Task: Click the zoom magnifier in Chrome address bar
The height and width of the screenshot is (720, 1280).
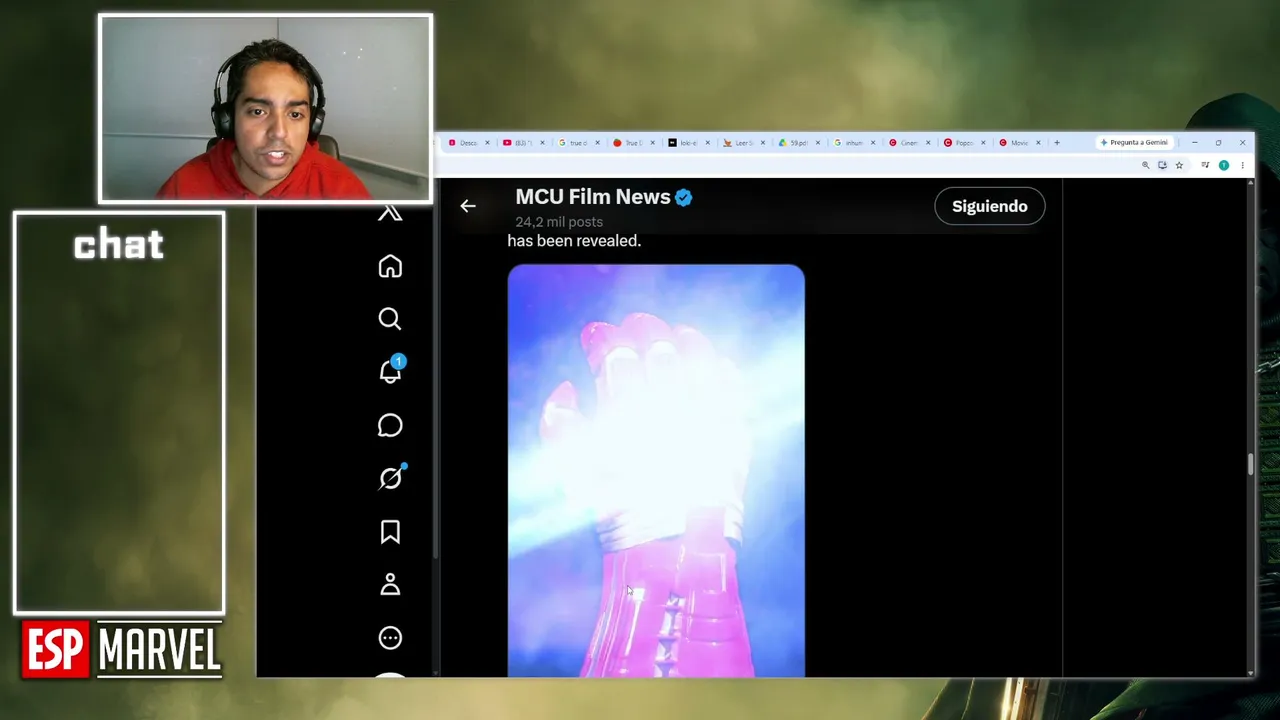Action: 1145,165
